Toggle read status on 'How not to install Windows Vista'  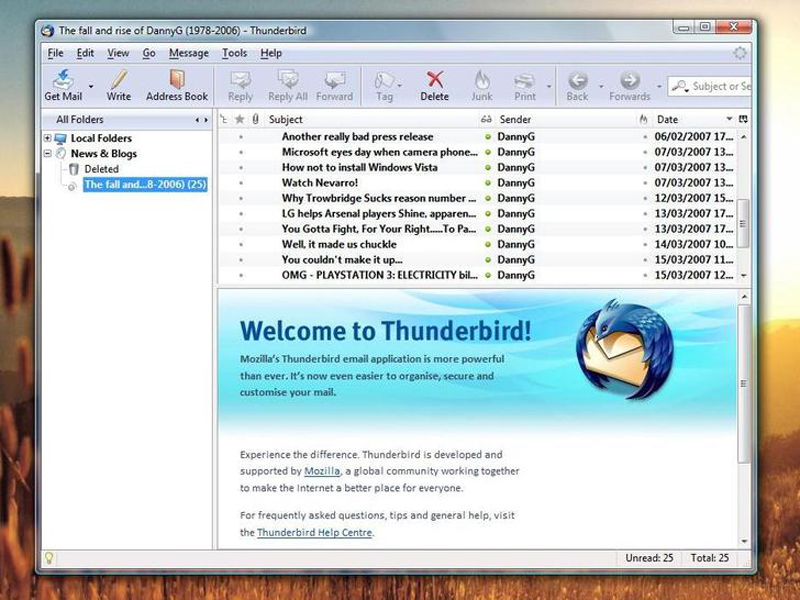[487, 168]
